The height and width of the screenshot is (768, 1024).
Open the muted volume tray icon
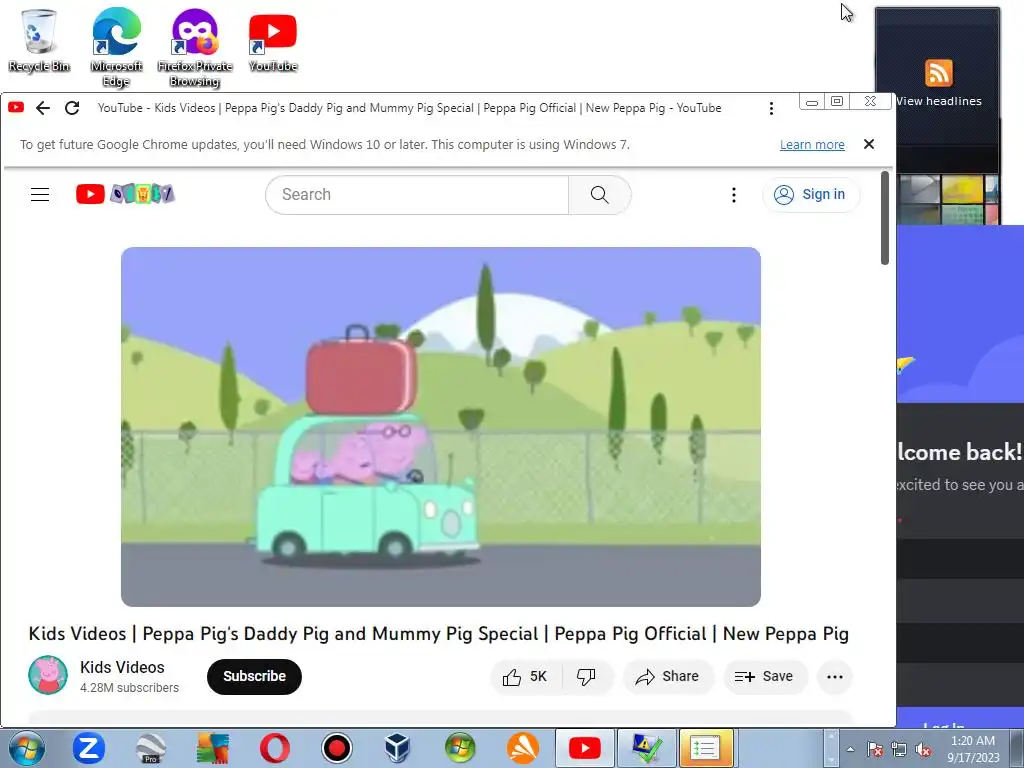[x=923, y=749]
